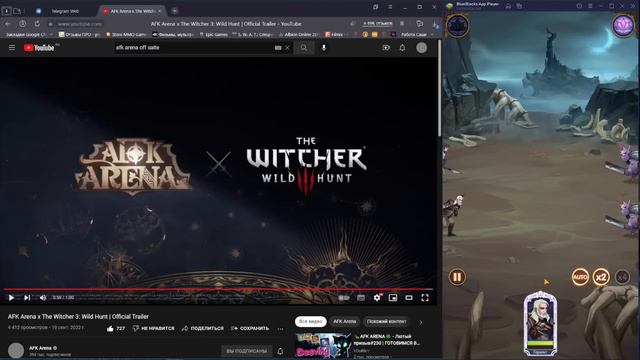Select the Все видео chip
The image size is (640, 360).
(x=311, y=322)
